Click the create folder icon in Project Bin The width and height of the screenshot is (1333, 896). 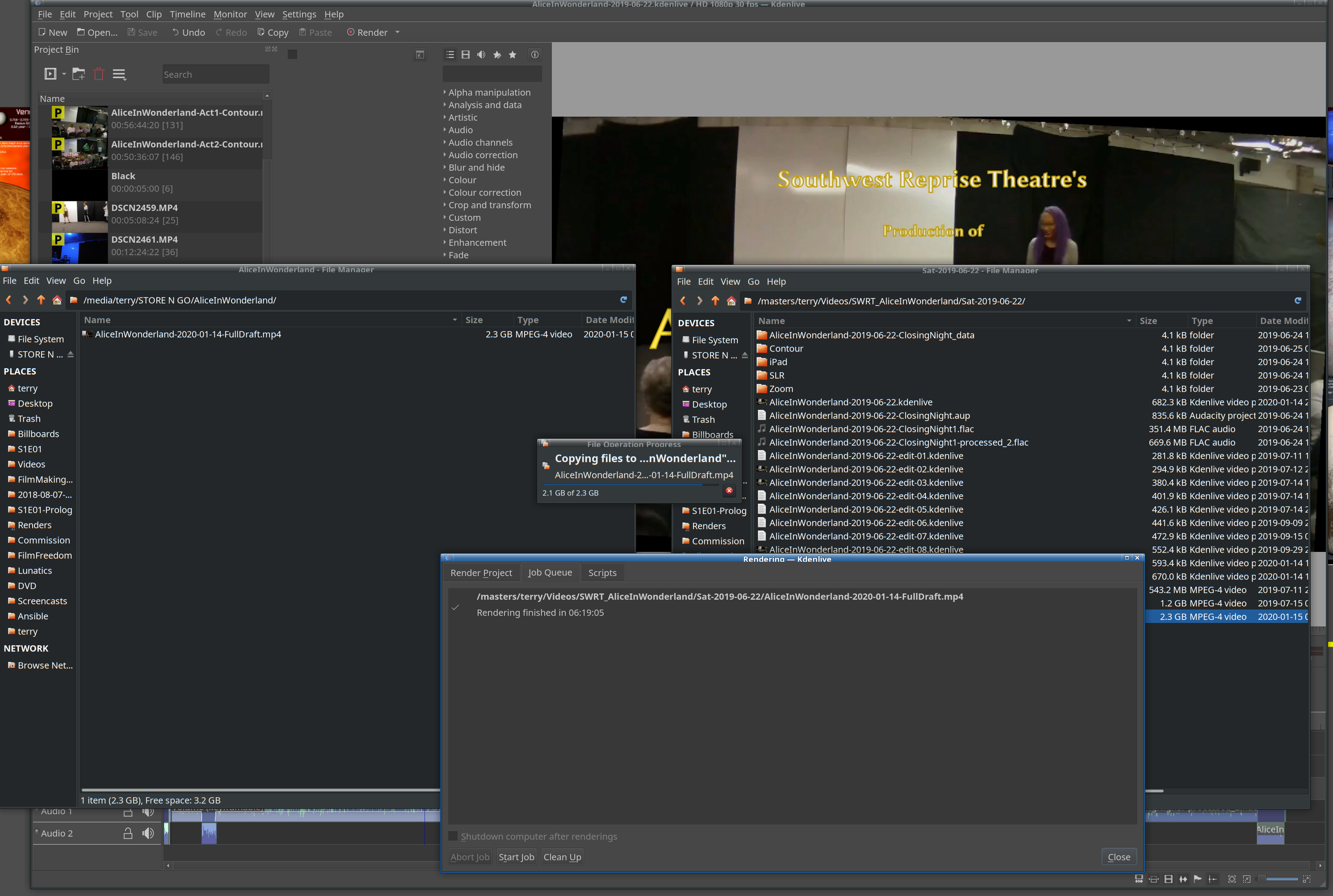[78, 74]
